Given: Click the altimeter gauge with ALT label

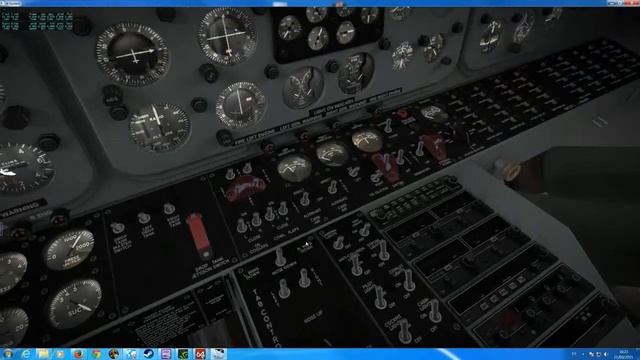Looking at the screenshot, I should (160, 127).
